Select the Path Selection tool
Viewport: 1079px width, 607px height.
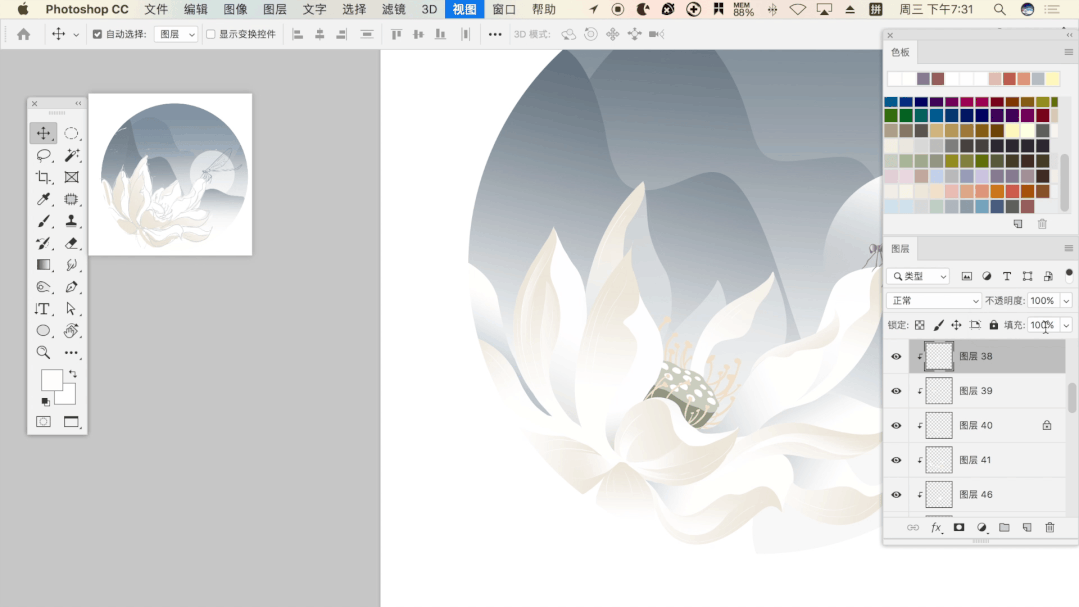click(71, 309)
